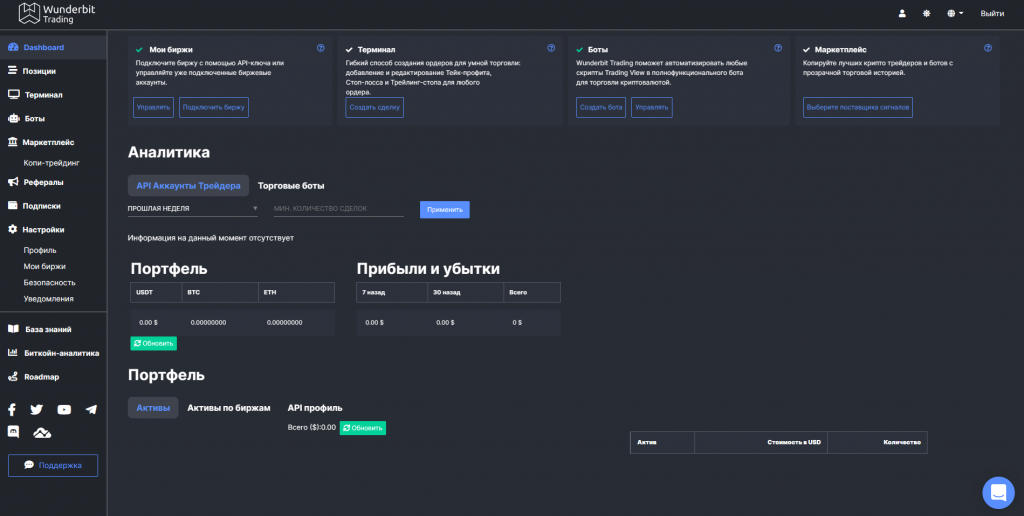Image resolution: width=1024 pixels, height=516 pixels.
Task: Open the user profile icon in header
Action: [x=902, y=13]
